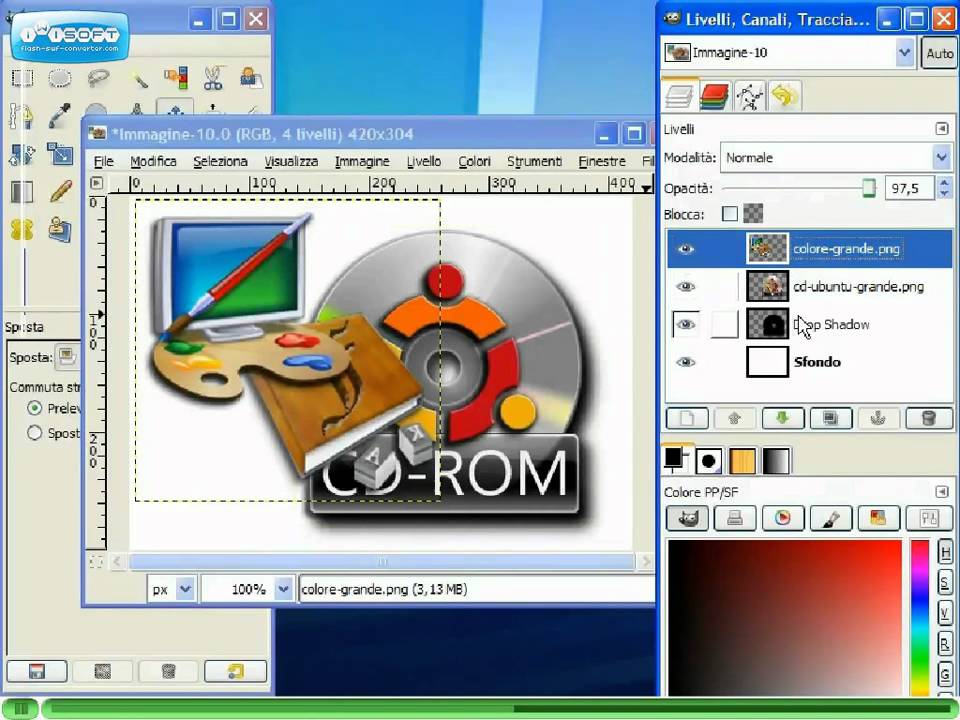Select the yellow Heal tool
The width and height of the screenshot is (960, 720).
[x=22, y=230]
